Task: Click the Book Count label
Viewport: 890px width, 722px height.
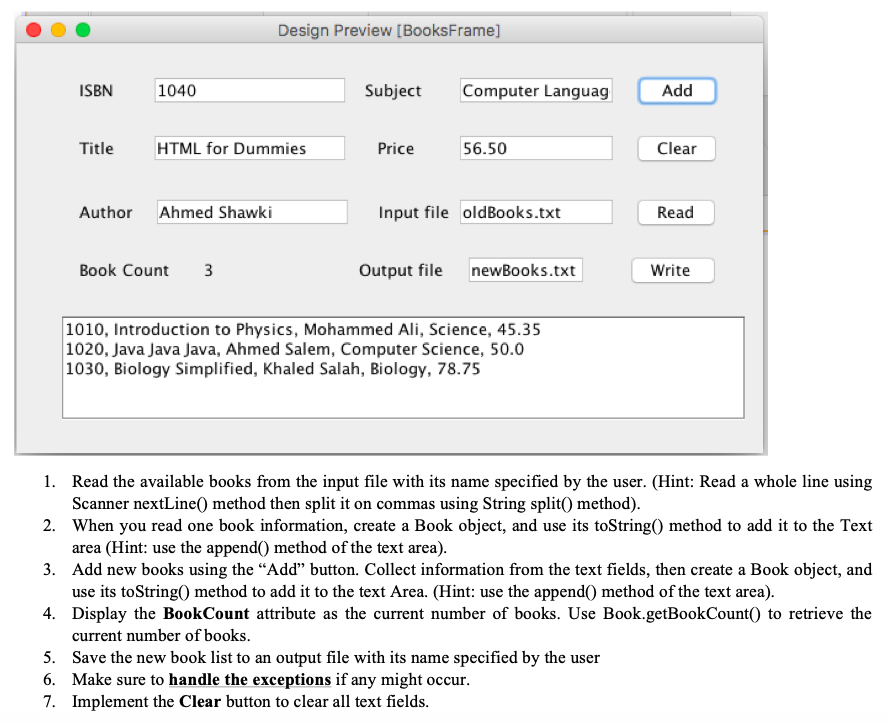Action: click(123, 270)
